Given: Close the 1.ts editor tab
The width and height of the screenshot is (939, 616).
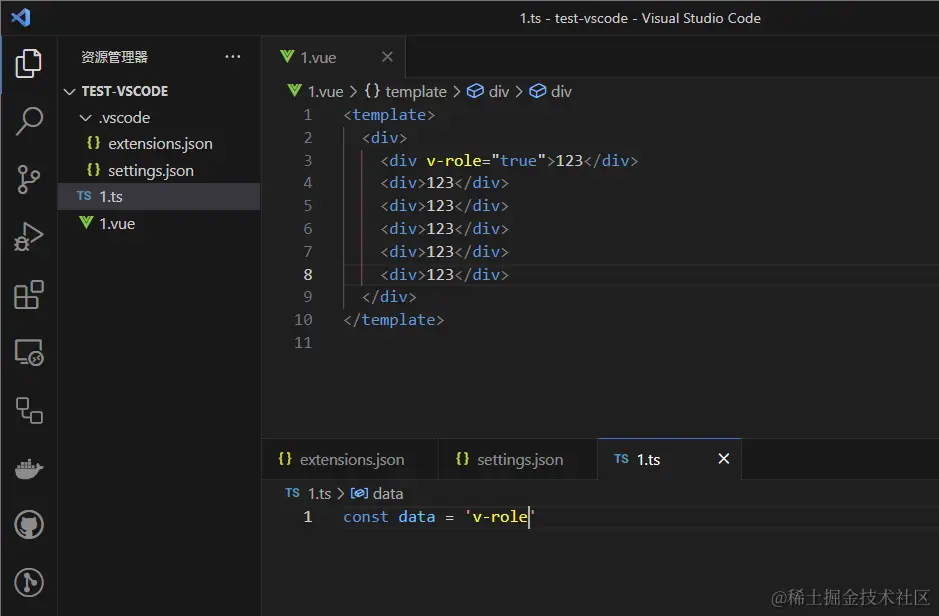Looking at the screenshot, I should click(x=724, y=459).
